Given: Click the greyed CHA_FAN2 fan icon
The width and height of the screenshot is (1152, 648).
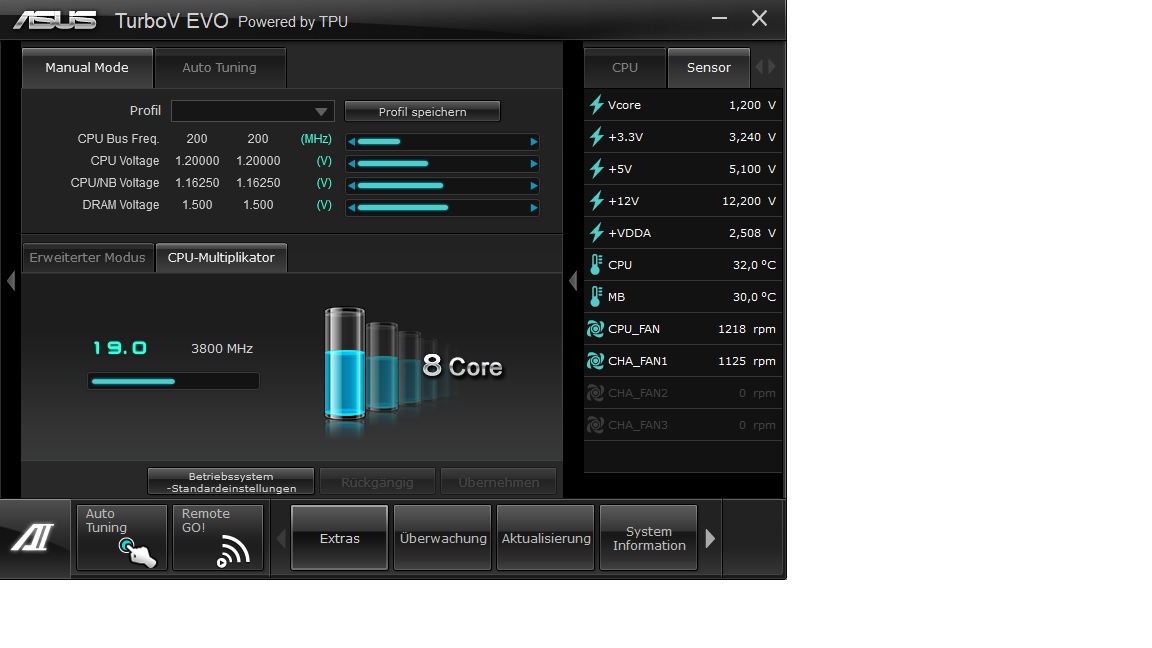Looking at the screenshot, I should coord(595,393).
